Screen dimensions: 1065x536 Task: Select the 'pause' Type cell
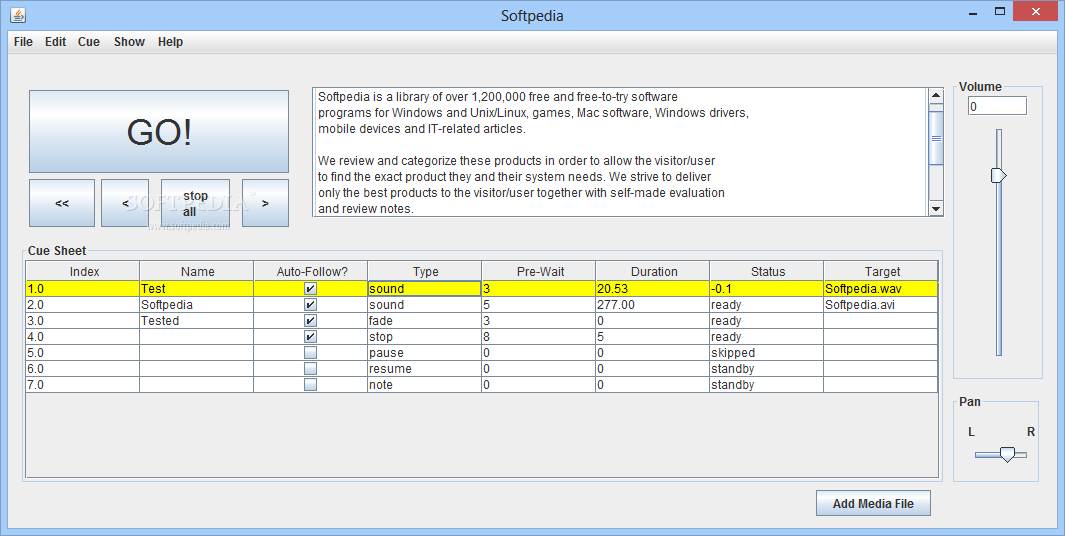[x=425, y=353]
